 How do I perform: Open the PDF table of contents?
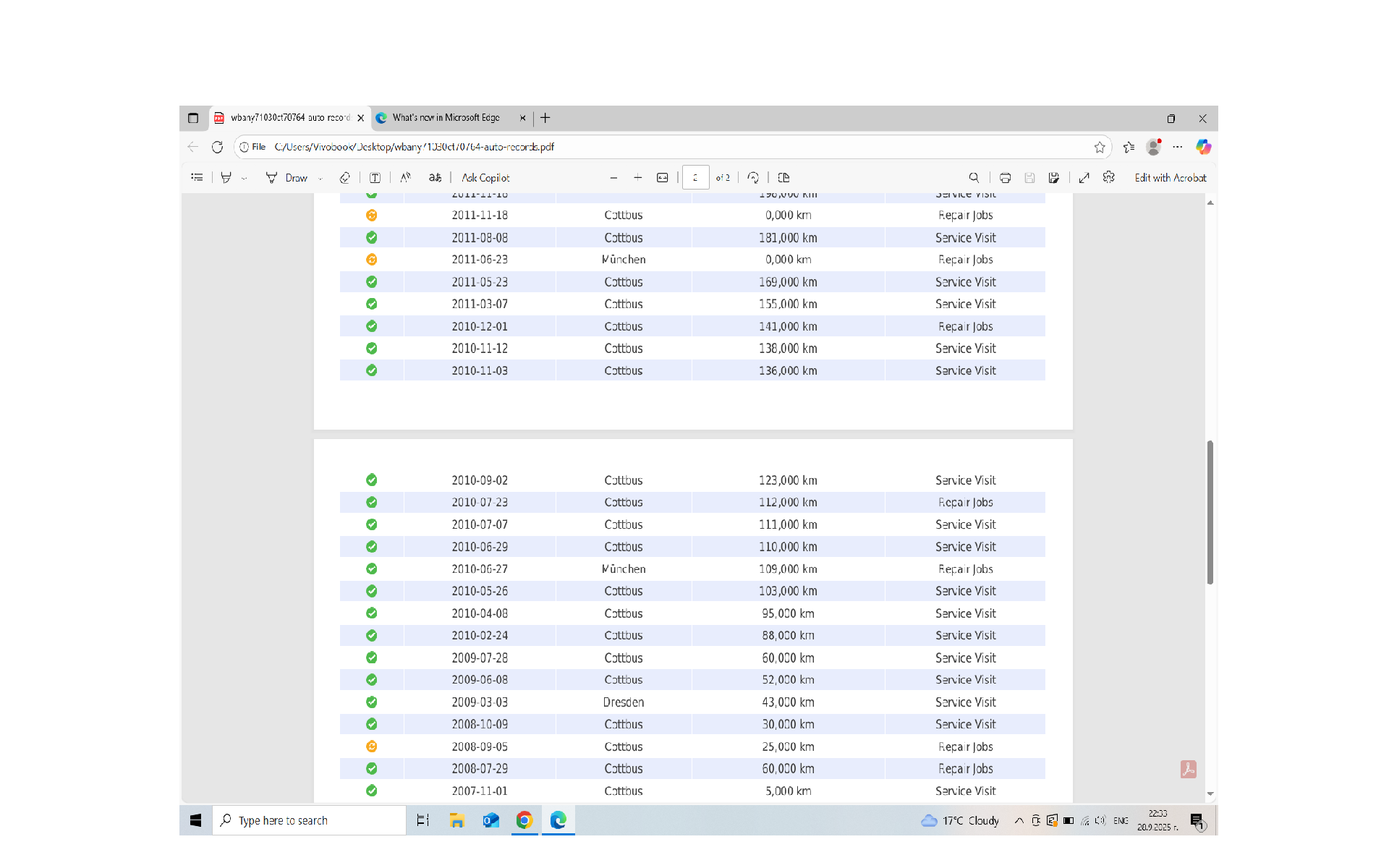tap(197, 177)
